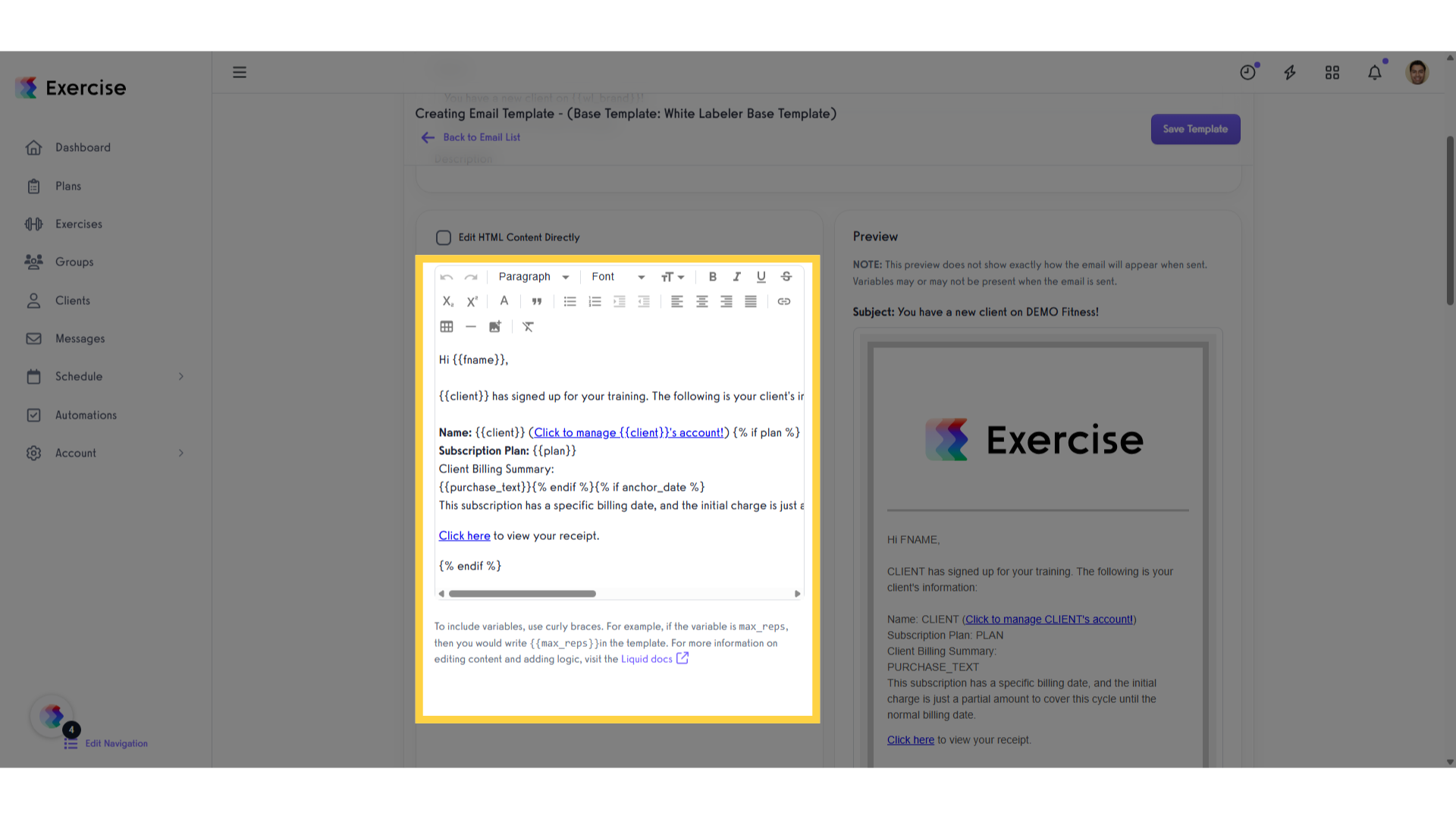Viewport: 1456px width, 819px height.
Task: Click the decrease indent icon
Action: coord(644,302)
